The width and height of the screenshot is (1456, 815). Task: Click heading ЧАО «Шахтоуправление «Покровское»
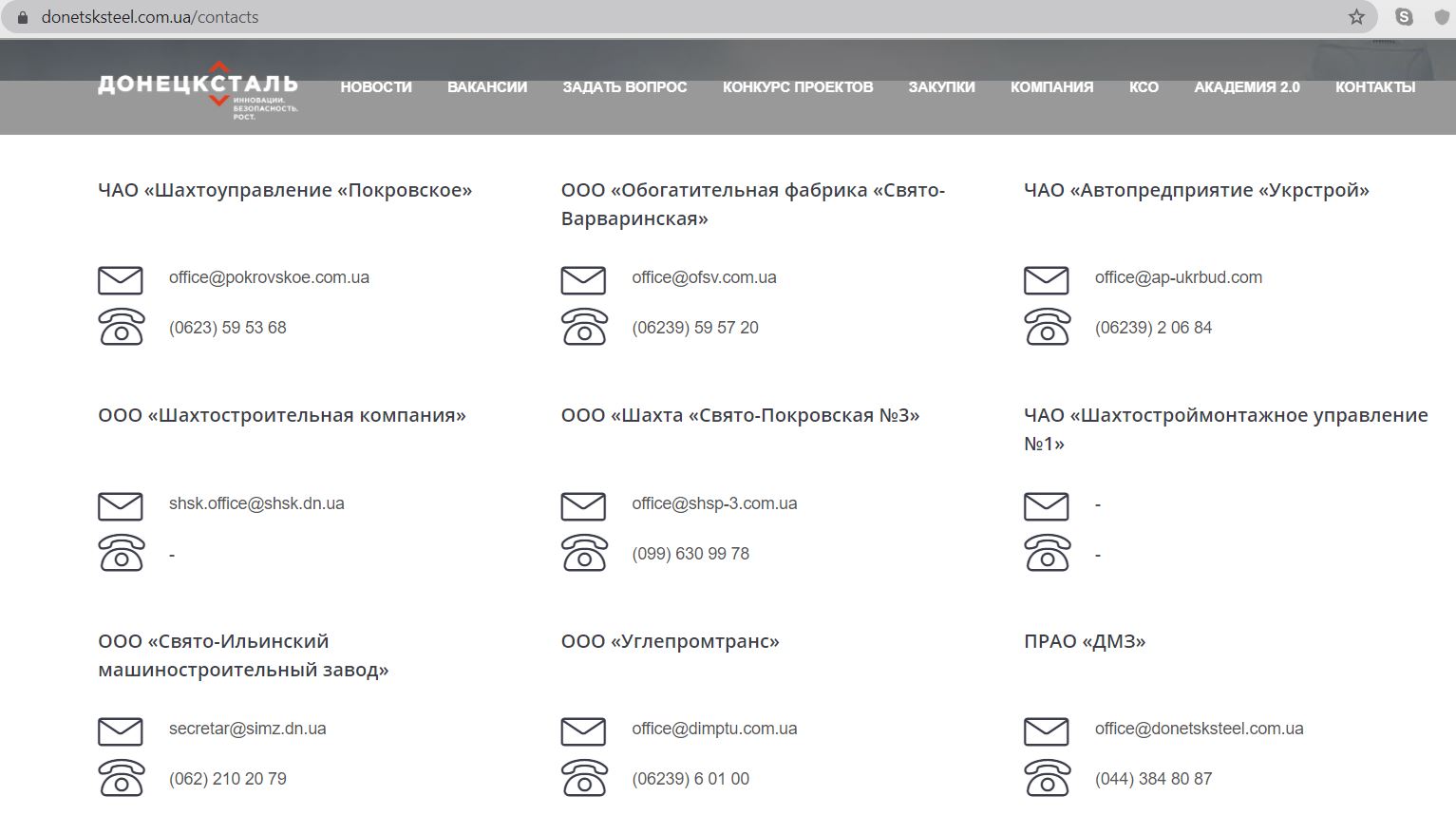point(285,190)
